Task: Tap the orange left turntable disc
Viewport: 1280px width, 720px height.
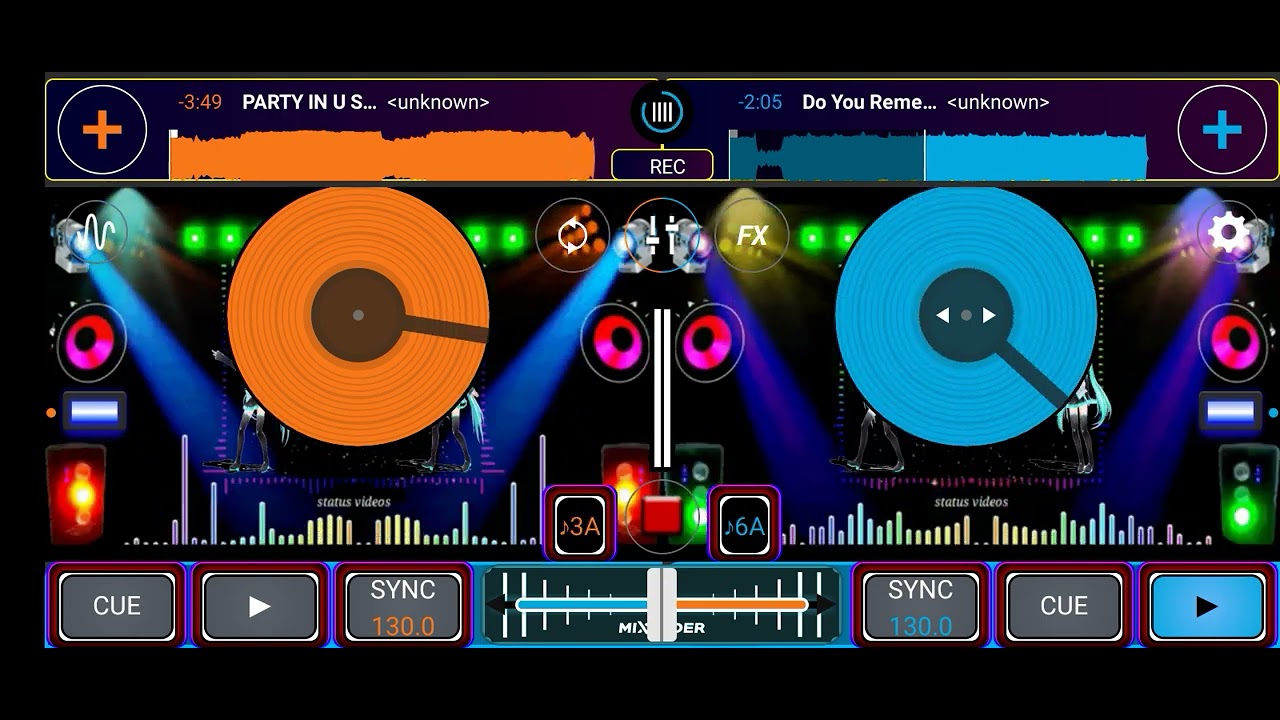Action: pos(358,315)
